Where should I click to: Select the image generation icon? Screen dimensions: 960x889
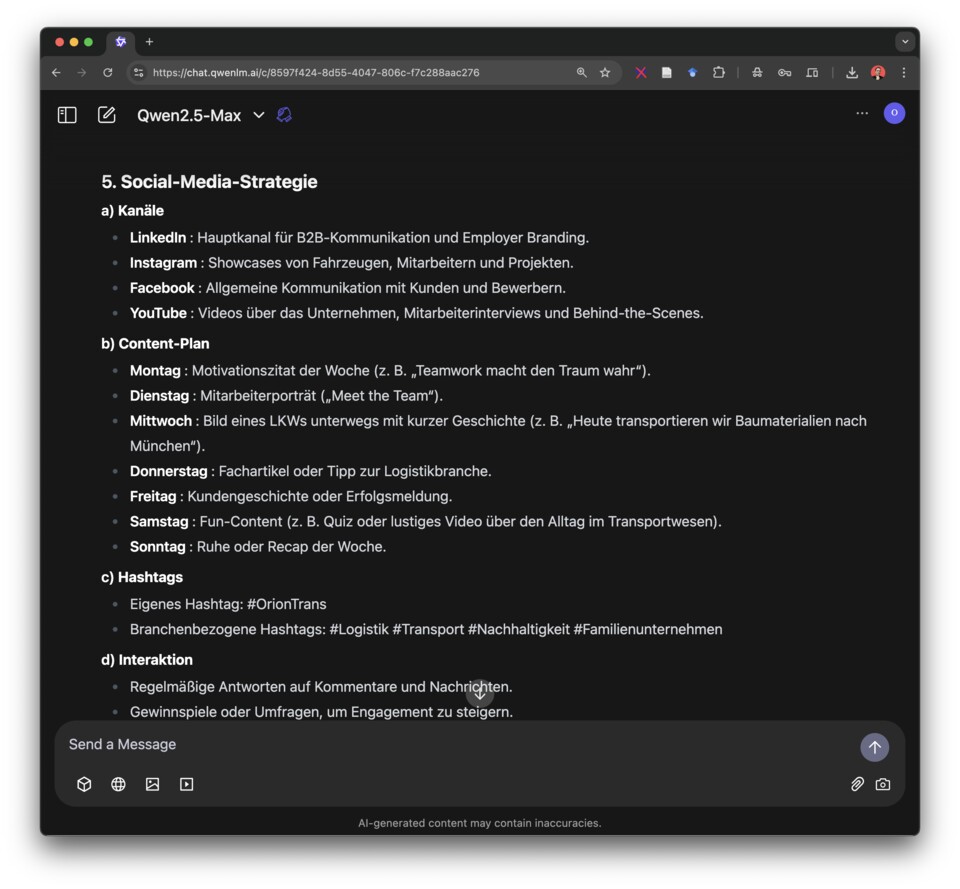152,785
